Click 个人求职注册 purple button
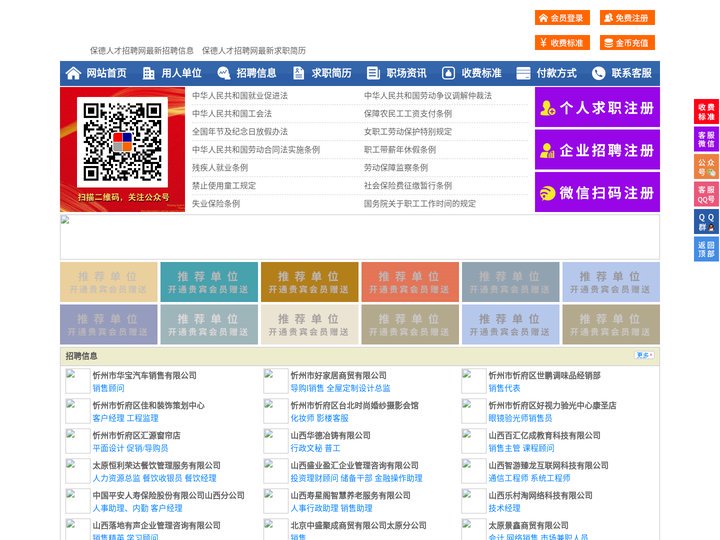The image size is (720, 540). 597,107
